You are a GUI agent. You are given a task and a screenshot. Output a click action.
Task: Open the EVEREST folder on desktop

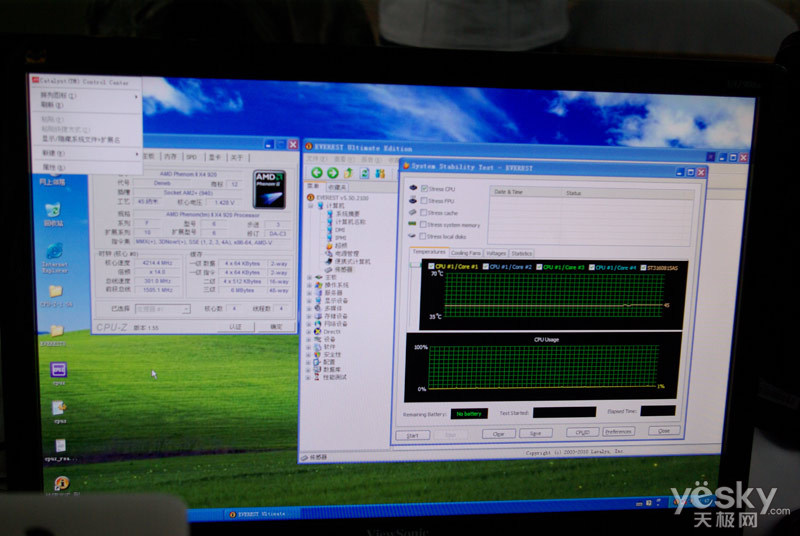pyautogui.click(x=54, y=335)
